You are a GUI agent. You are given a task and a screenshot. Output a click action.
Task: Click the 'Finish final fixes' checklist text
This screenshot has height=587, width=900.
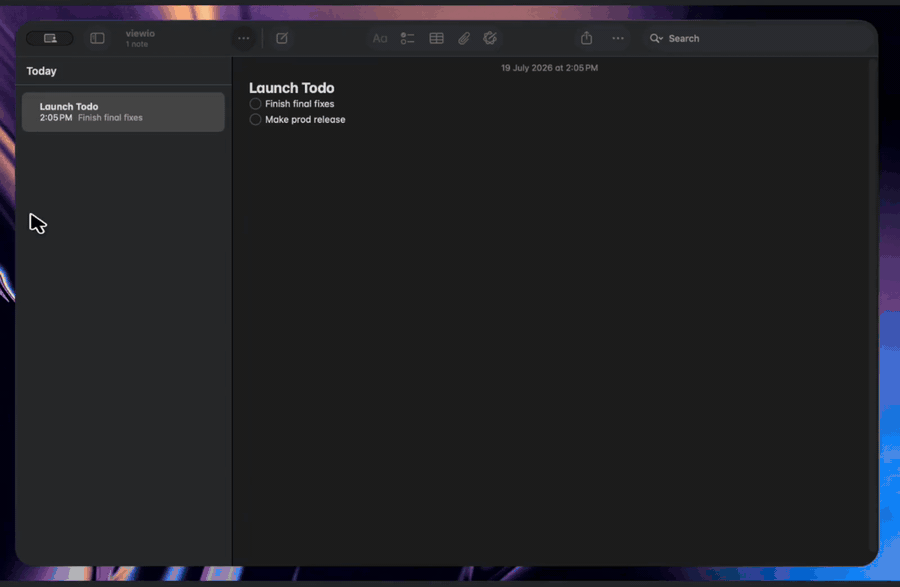pyautogui.click(x=300, y=104)
